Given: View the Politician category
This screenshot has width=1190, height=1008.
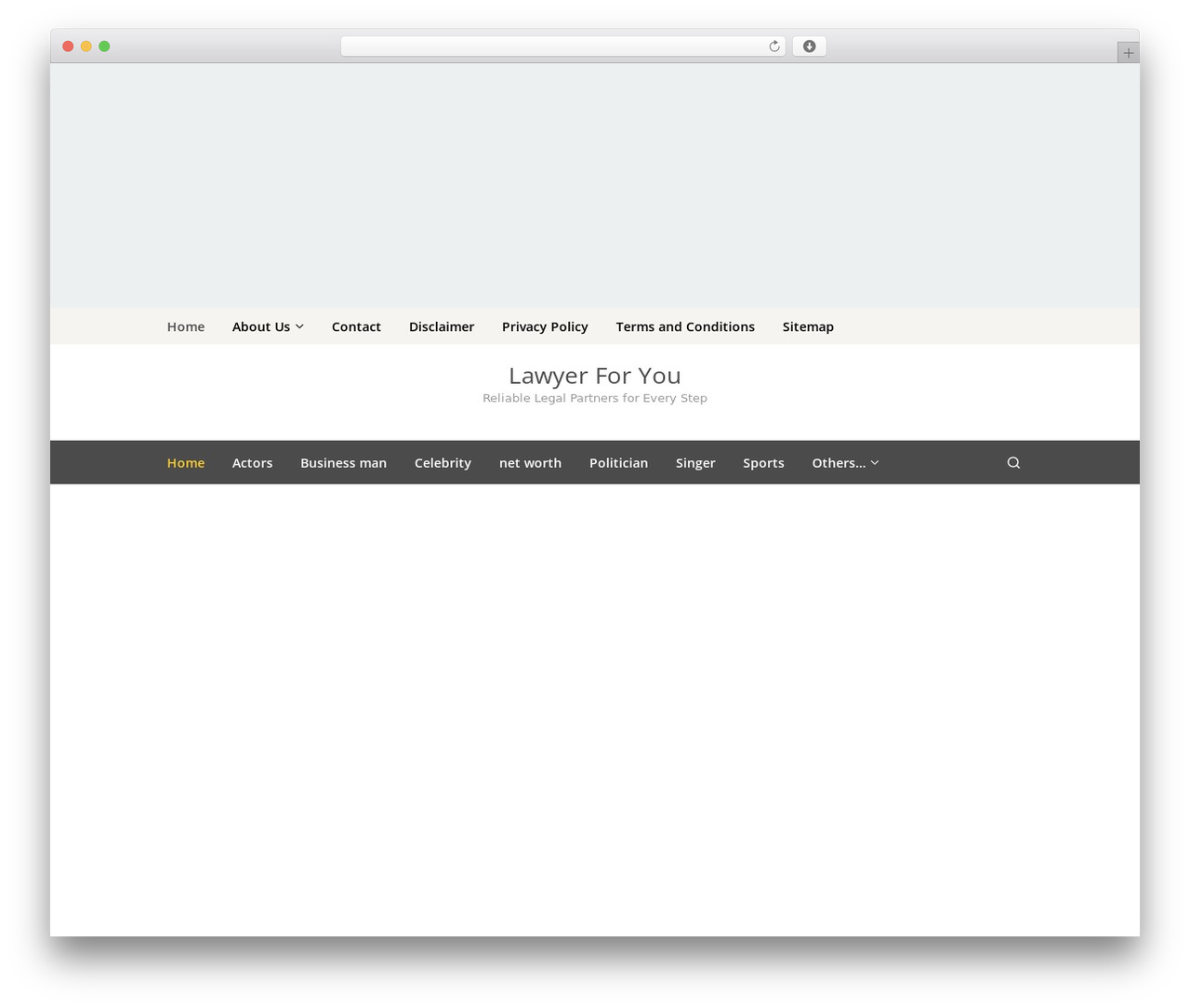Looking at the screenshot, I should tap(618, 463).
